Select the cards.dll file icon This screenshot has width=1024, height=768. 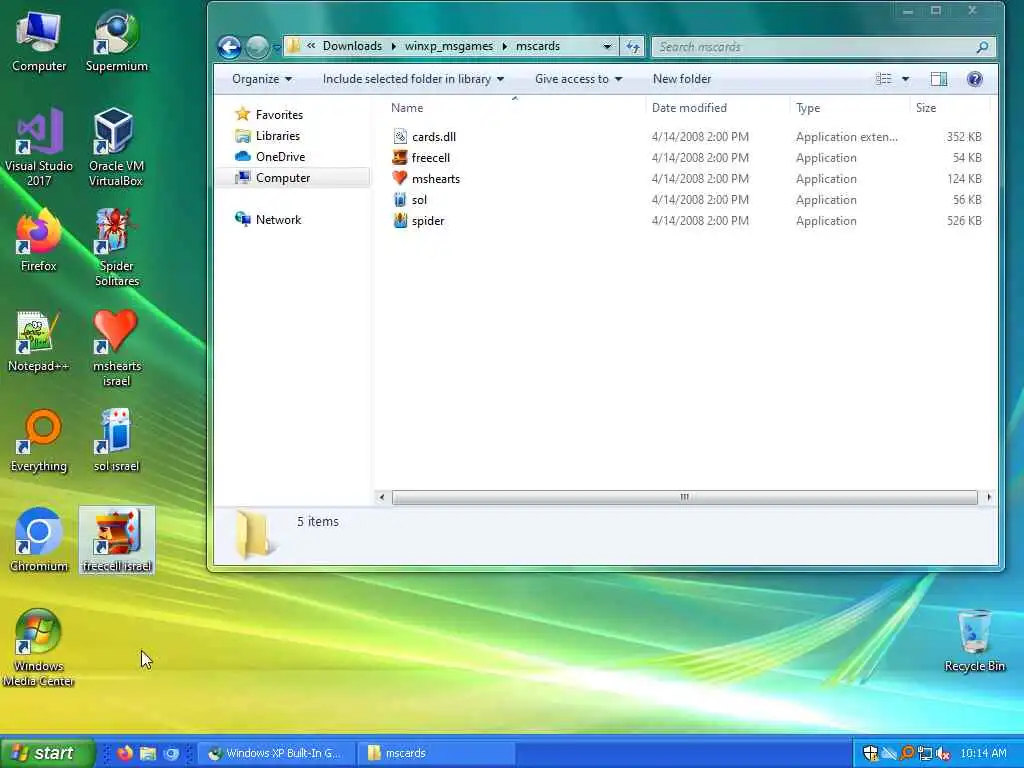click(400, 136)
